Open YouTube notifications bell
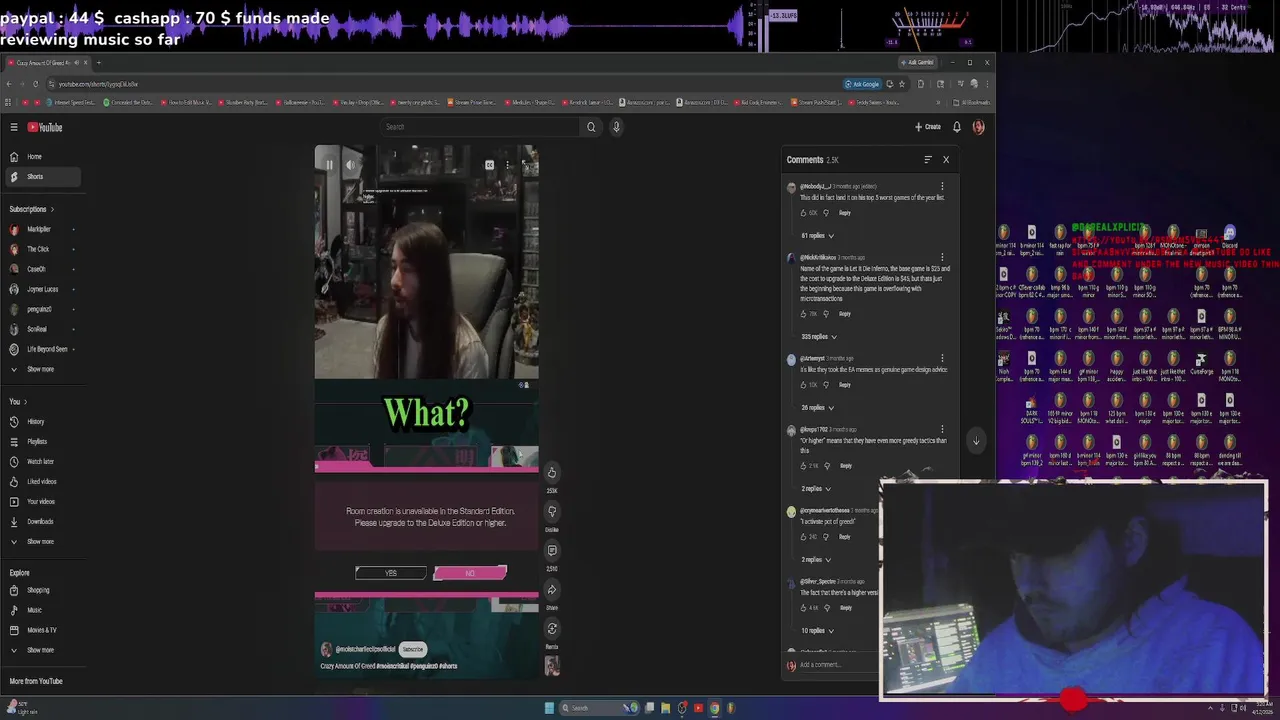1280x720 pixels. (957, 127)
